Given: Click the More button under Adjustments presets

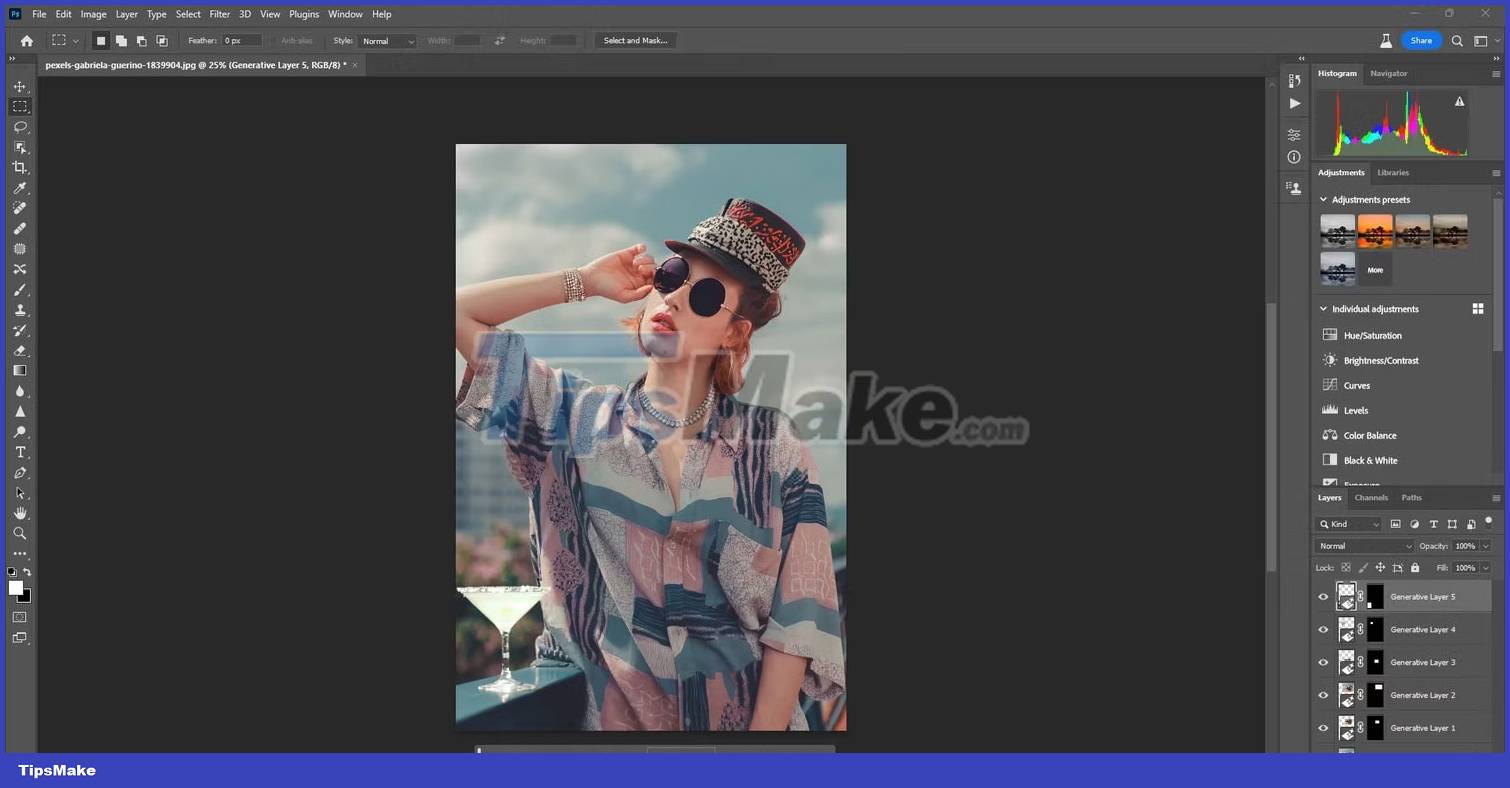Looking at the screenshot, I should pos(1375,269).
